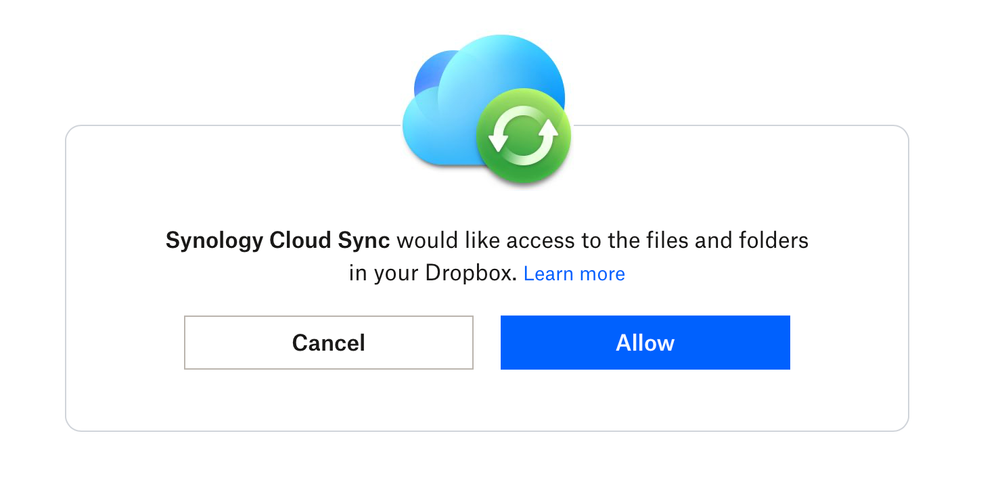Click the Cancel button label text
Screen dimensions: 1000x493
click(x=328, y=343)
